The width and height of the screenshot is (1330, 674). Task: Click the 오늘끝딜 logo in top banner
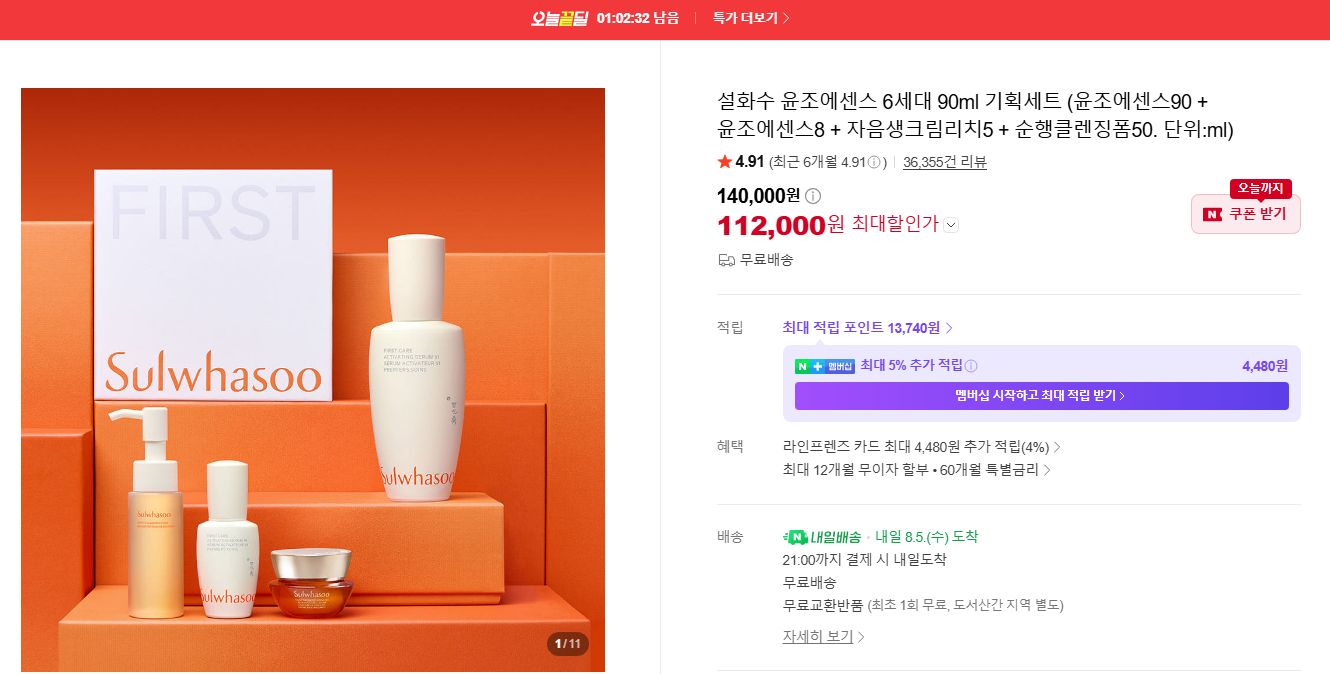pyautogui.click(x=559, y=18)
